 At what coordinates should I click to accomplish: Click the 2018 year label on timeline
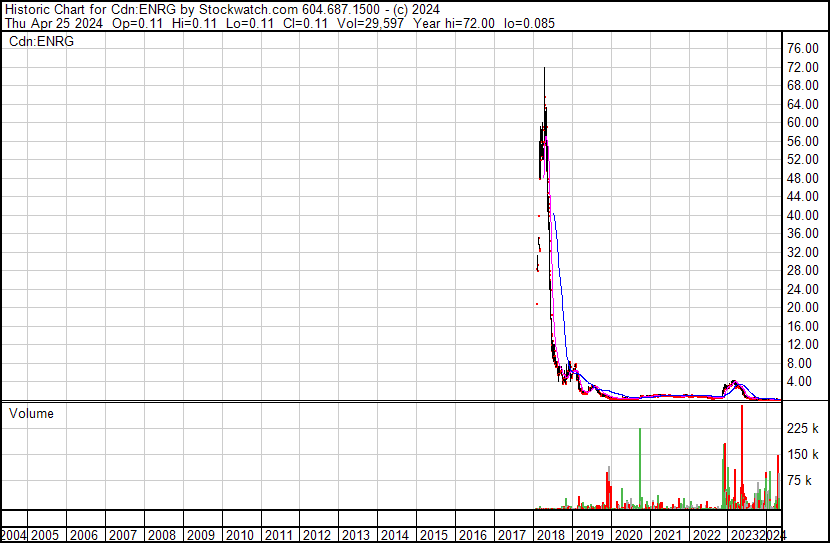549,535
